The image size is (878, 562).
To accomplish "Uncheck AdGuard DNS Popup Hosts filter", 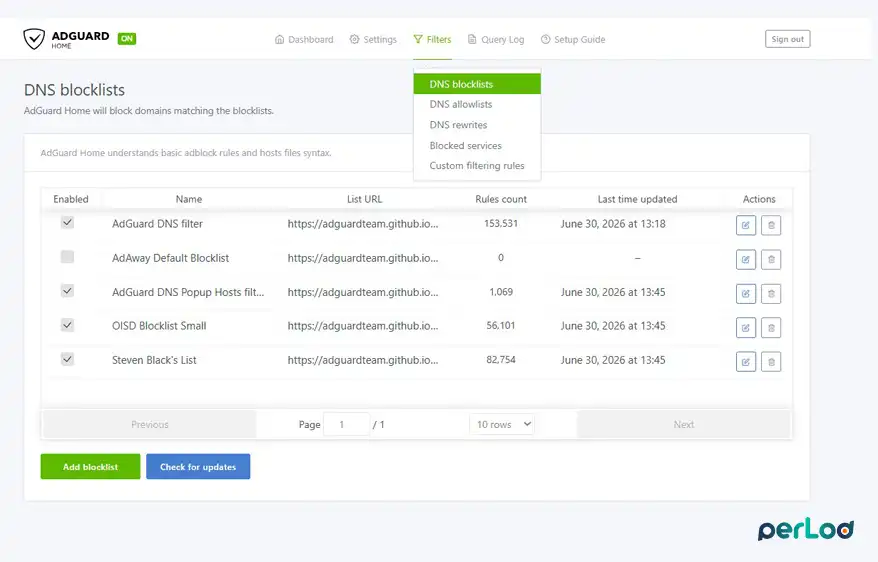I will coord(67,291).
